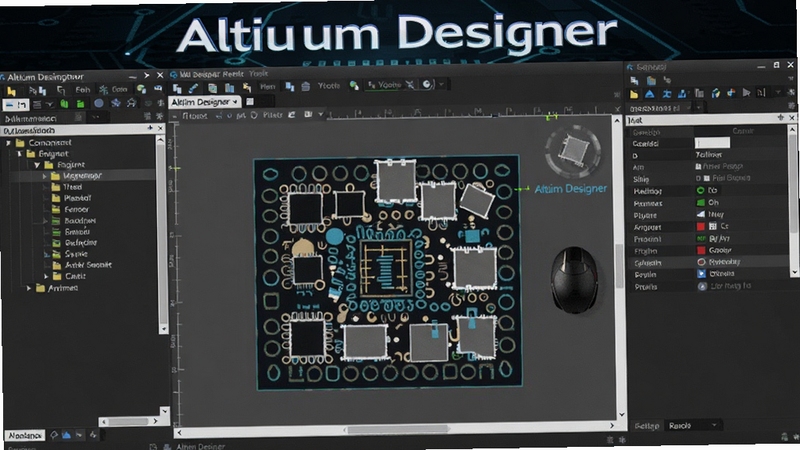Viewport: 800px width, 450px height.
Task: Open the Eoh menu in left toolbar
Action: pos(83,90)
